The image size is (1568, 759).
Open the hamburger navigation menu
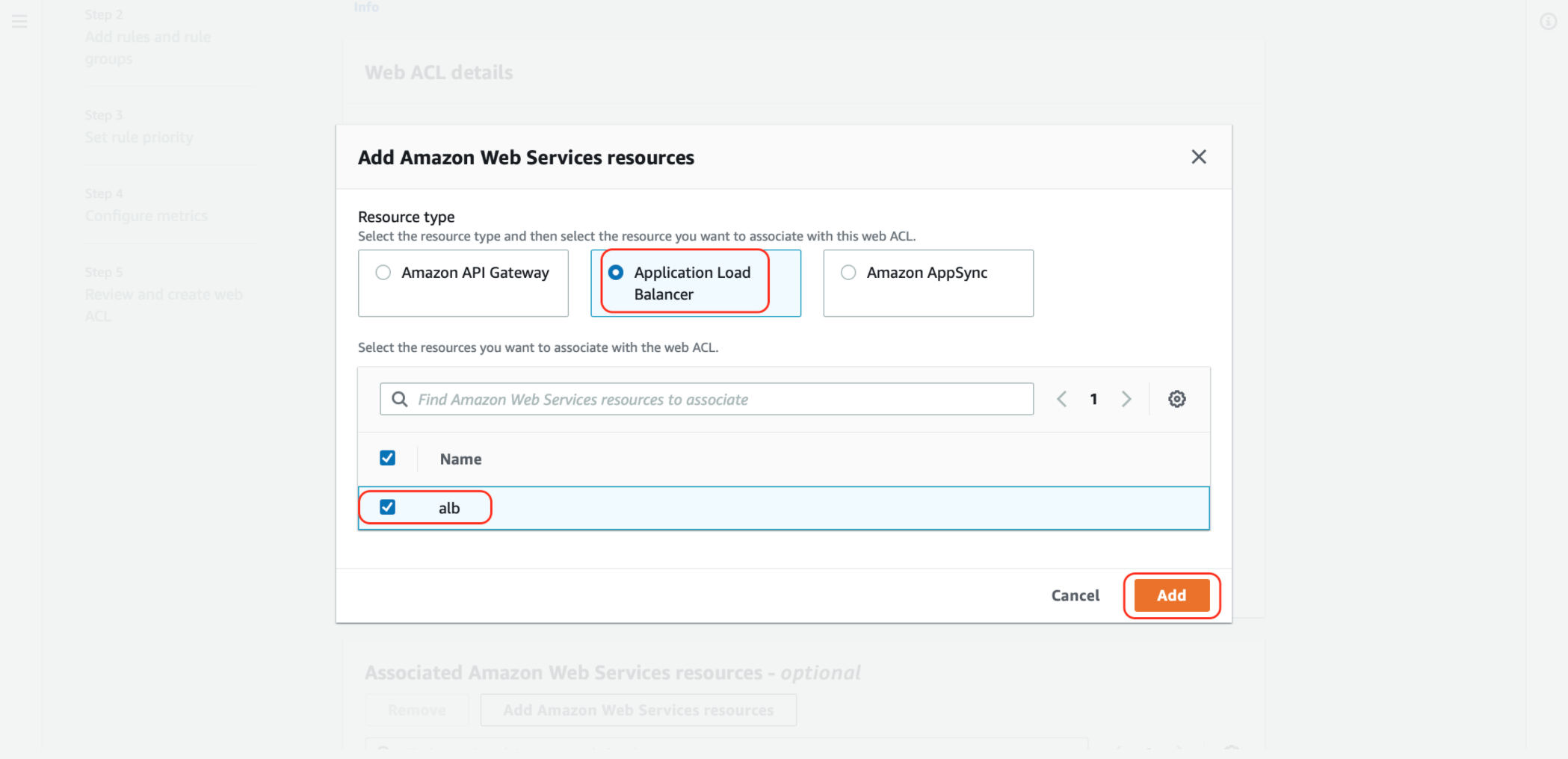point(19,21)
